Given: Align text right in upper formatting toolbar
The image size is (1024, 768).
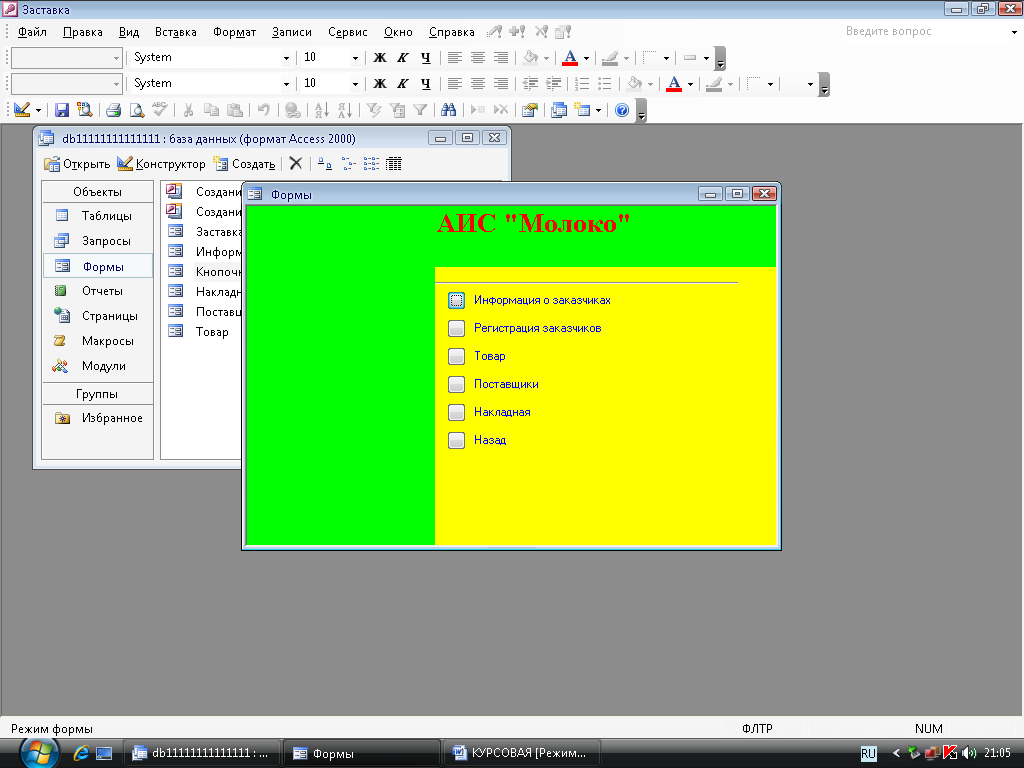Looking at the screenshot, I should coord(501,57).
